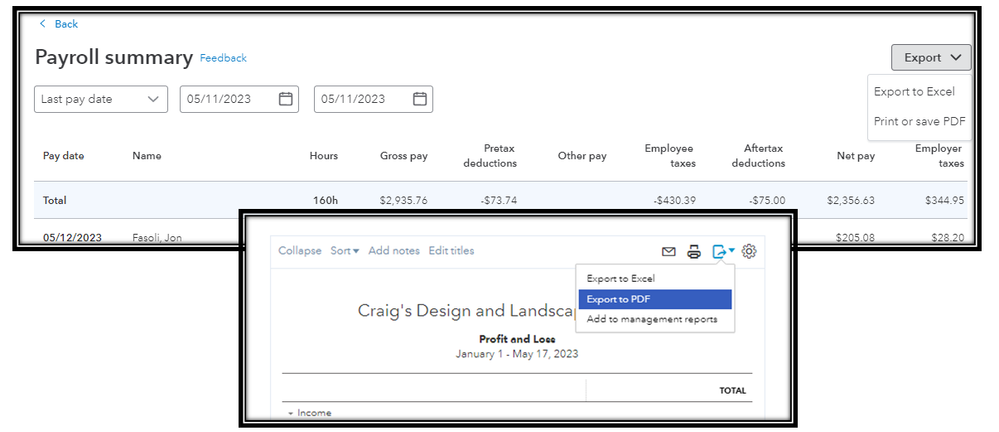Screen dimensions: 999x432
Task: Click the Pretax deductions column header
Action: (x=490, y=155)
